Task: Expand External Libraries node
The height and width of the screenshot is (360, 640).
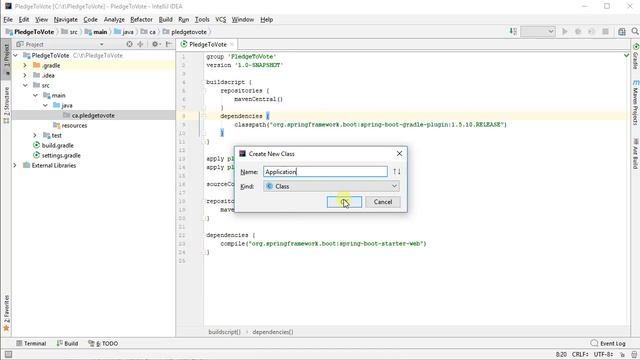Action: click(x=16, y=165)
